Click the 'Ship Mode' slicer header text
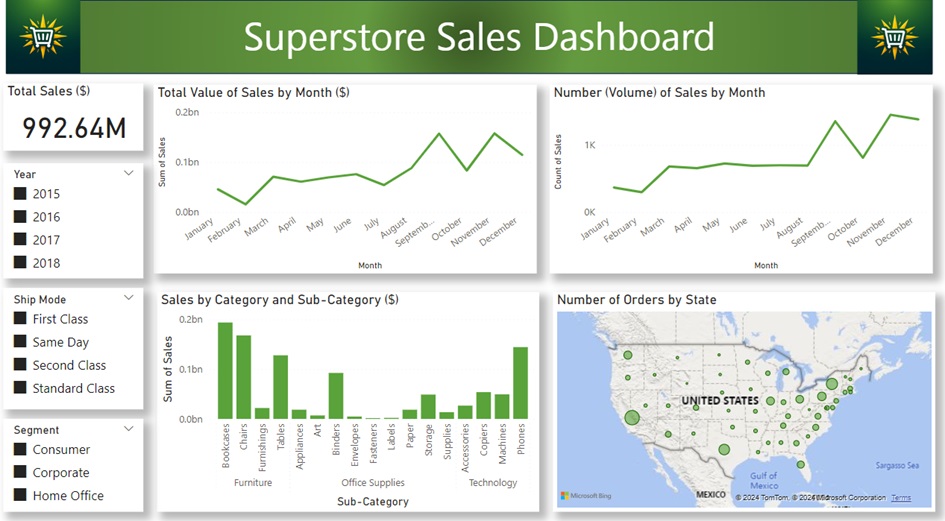Image resolution: width=945 pixels, height=521 pixels. pos(40,299)
